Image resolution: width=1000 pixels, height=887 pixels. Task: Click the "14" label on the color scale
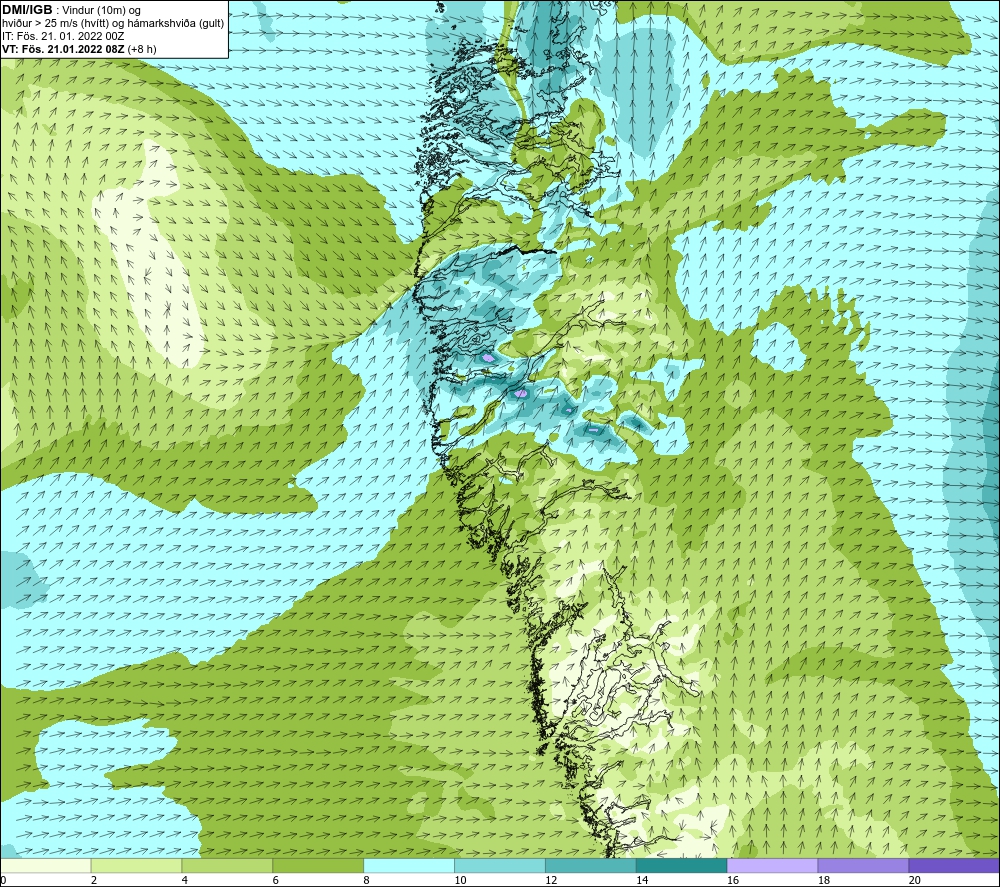click(x=642, y=881)
